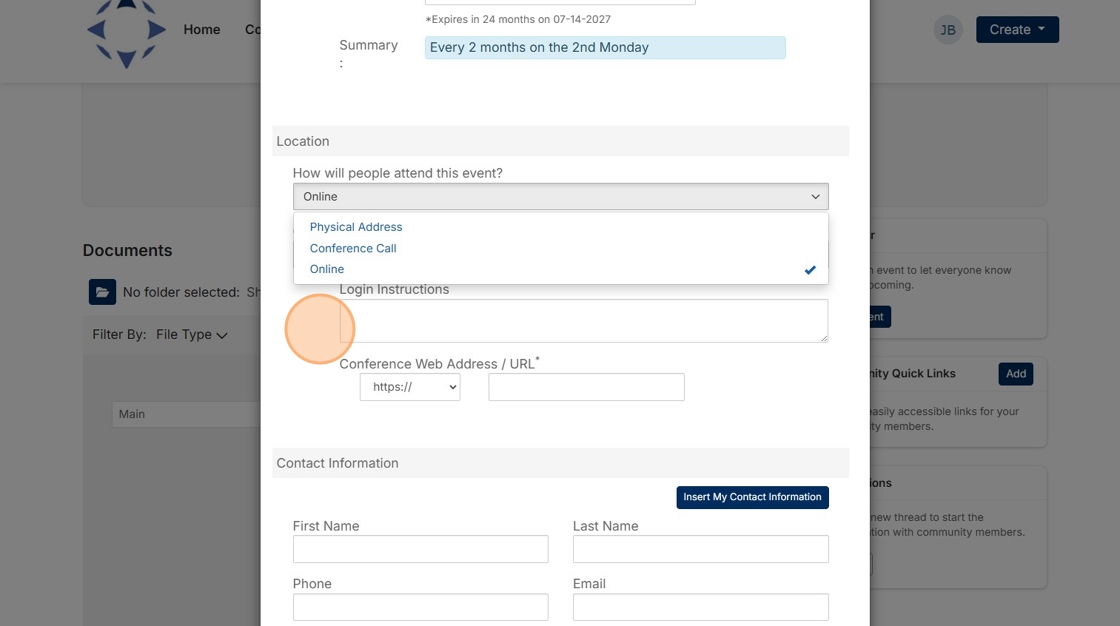Select Physical Address option

[356, 227]
